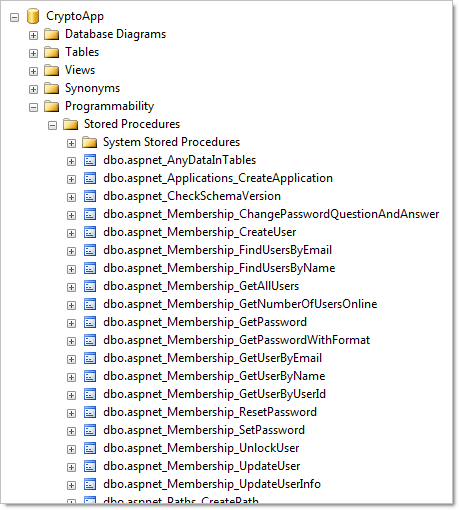This screenshot has width=459, height=510.
Task: Expand the Database Diagrams node
Action: coord(33,35)
